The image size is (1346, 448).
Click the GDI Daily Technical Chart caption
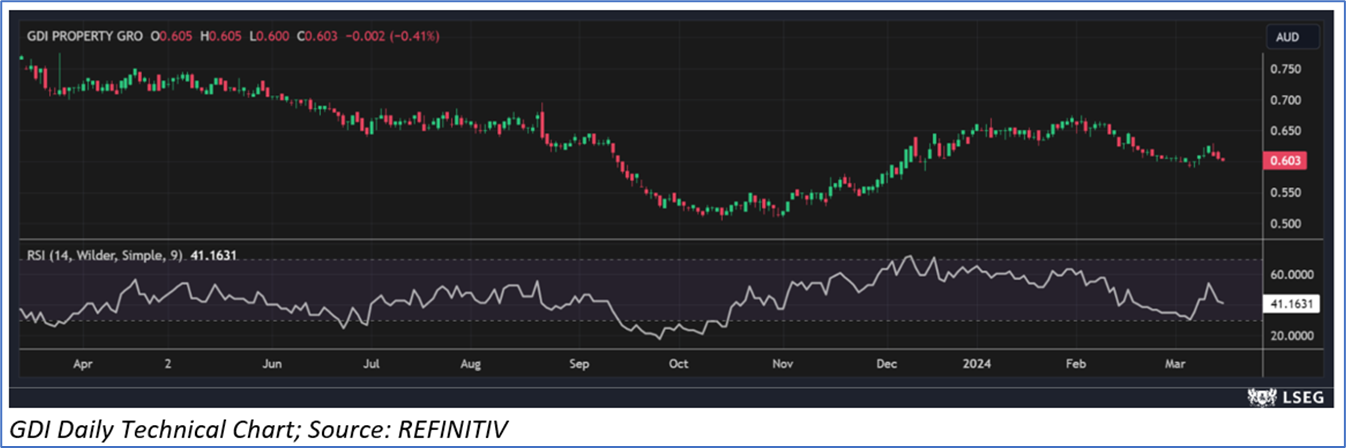pyautogui.click(x=259, y=430)
